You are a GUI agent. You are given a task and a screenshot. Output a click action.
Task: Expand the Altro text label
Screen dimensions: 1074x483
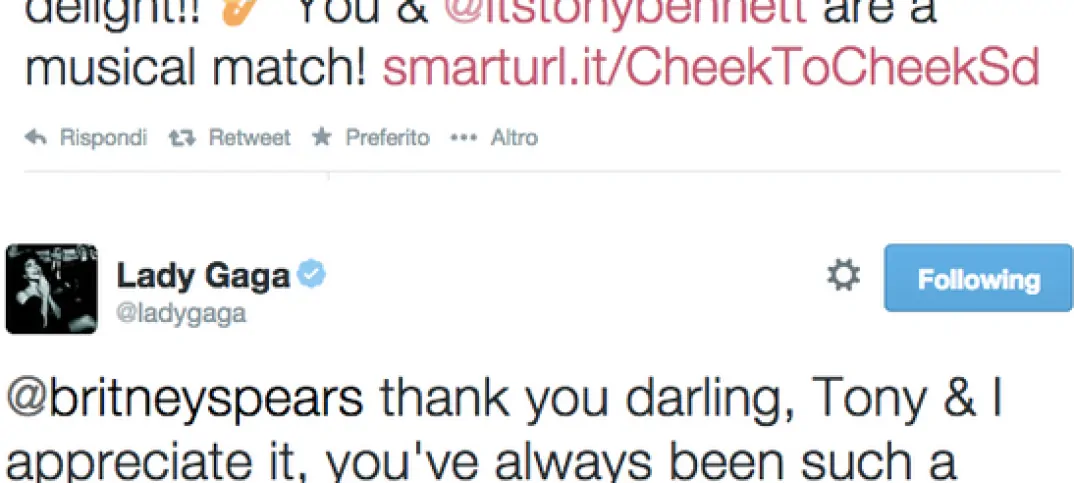[x=514, y=138]
